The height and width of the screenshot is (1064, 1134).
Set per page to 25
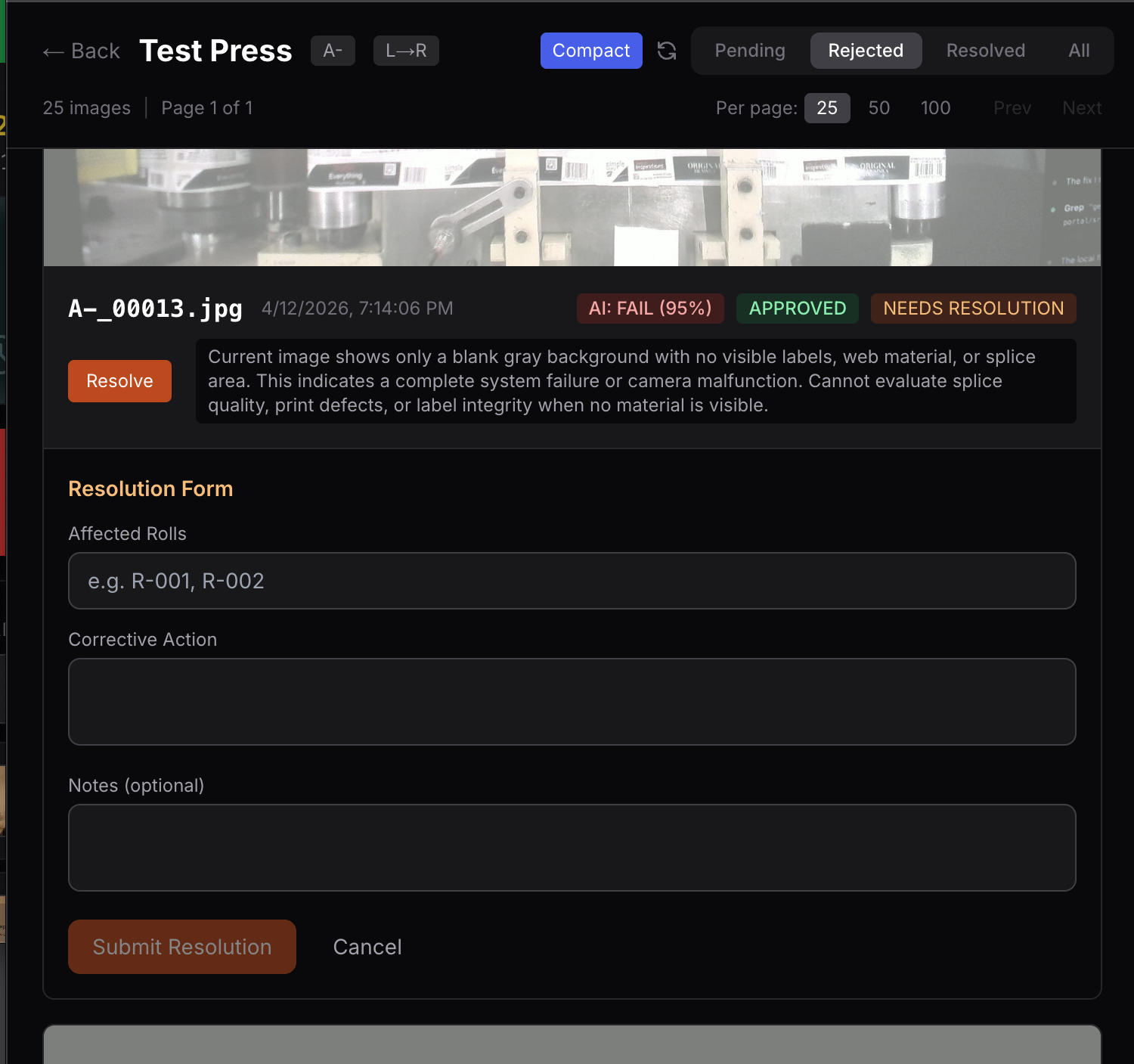[x=827, y=108]
